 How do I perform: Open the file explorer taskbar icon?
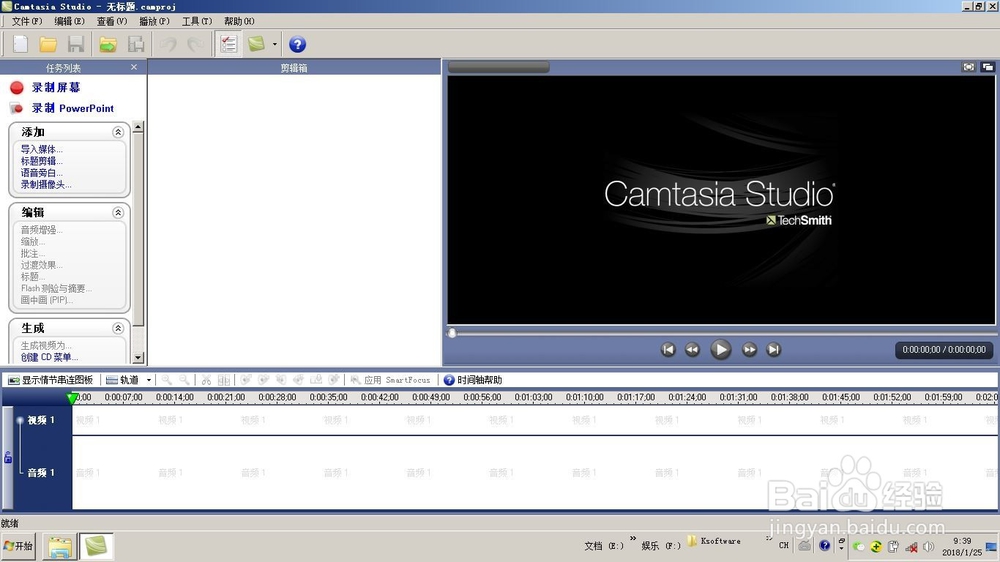[x=60, y=547]
